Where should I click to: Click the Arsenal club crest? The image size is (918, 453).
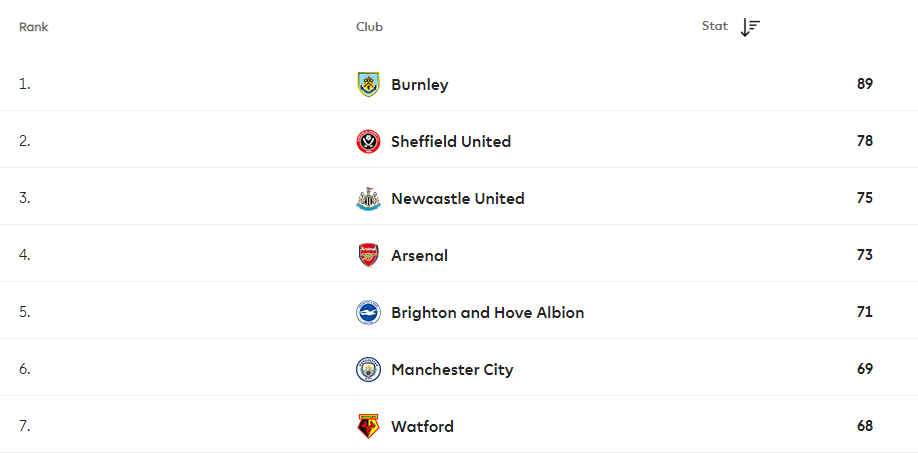click(x=368, y=256)
